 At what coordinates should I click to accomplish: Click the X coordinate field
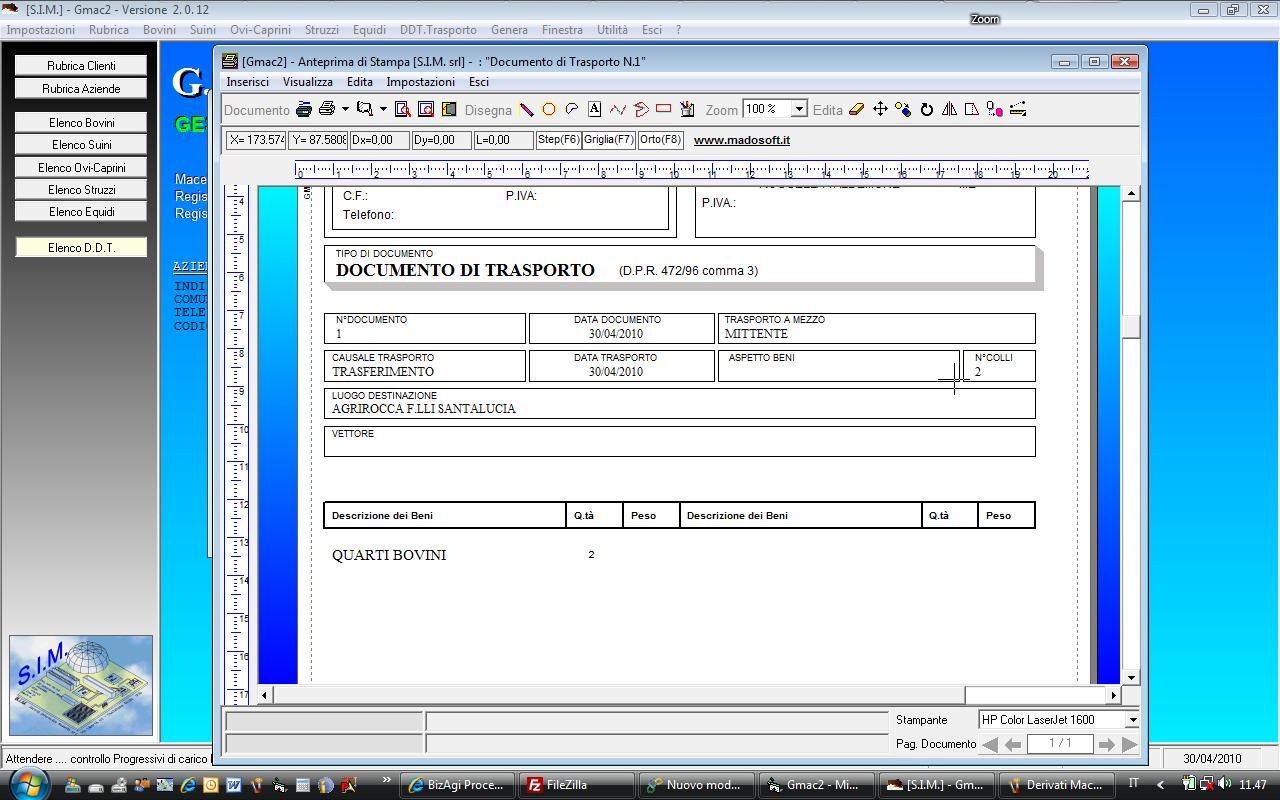click(256, 140)
